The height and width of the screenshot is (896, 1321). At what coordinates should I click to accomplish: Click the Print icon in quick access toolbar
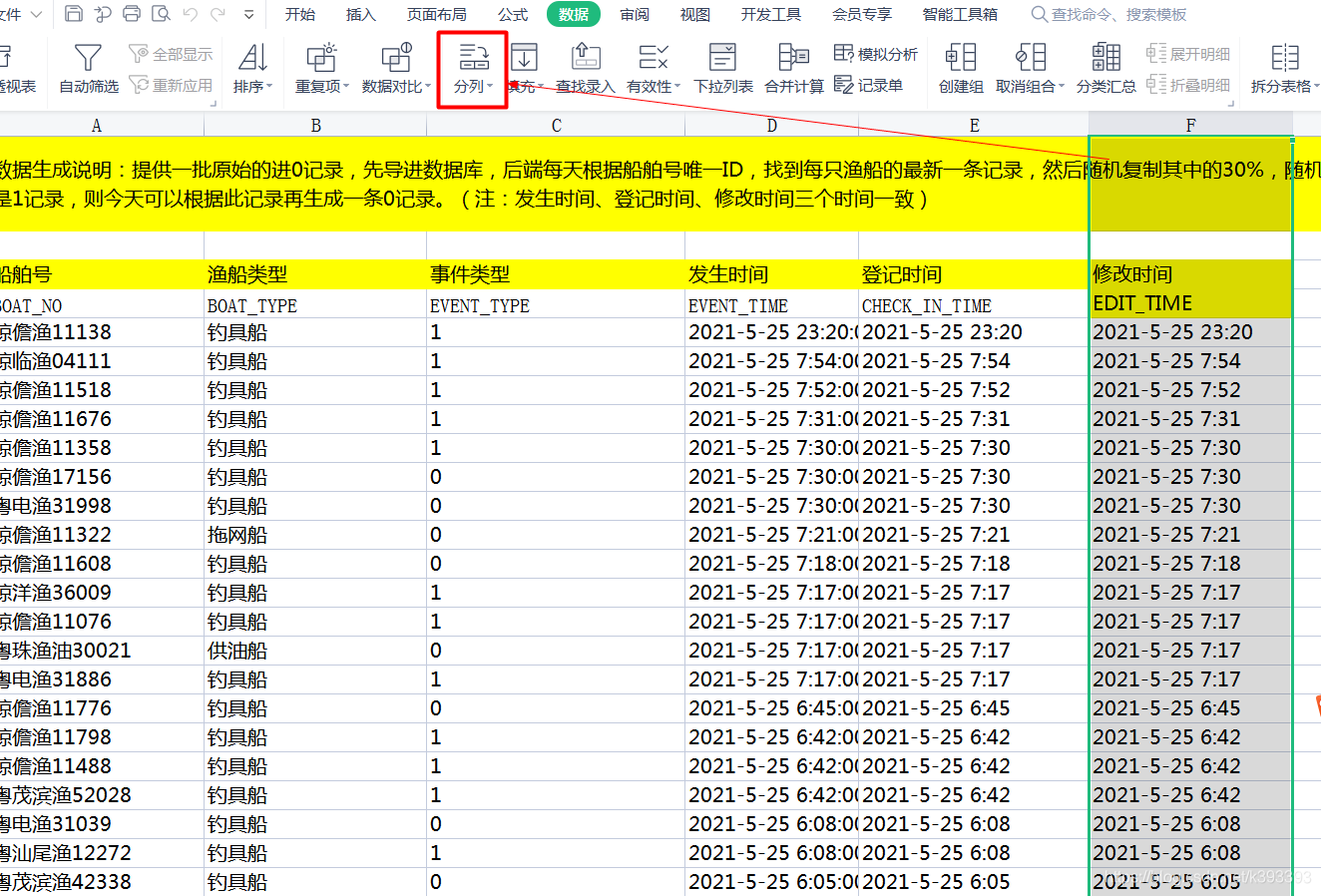132,14
